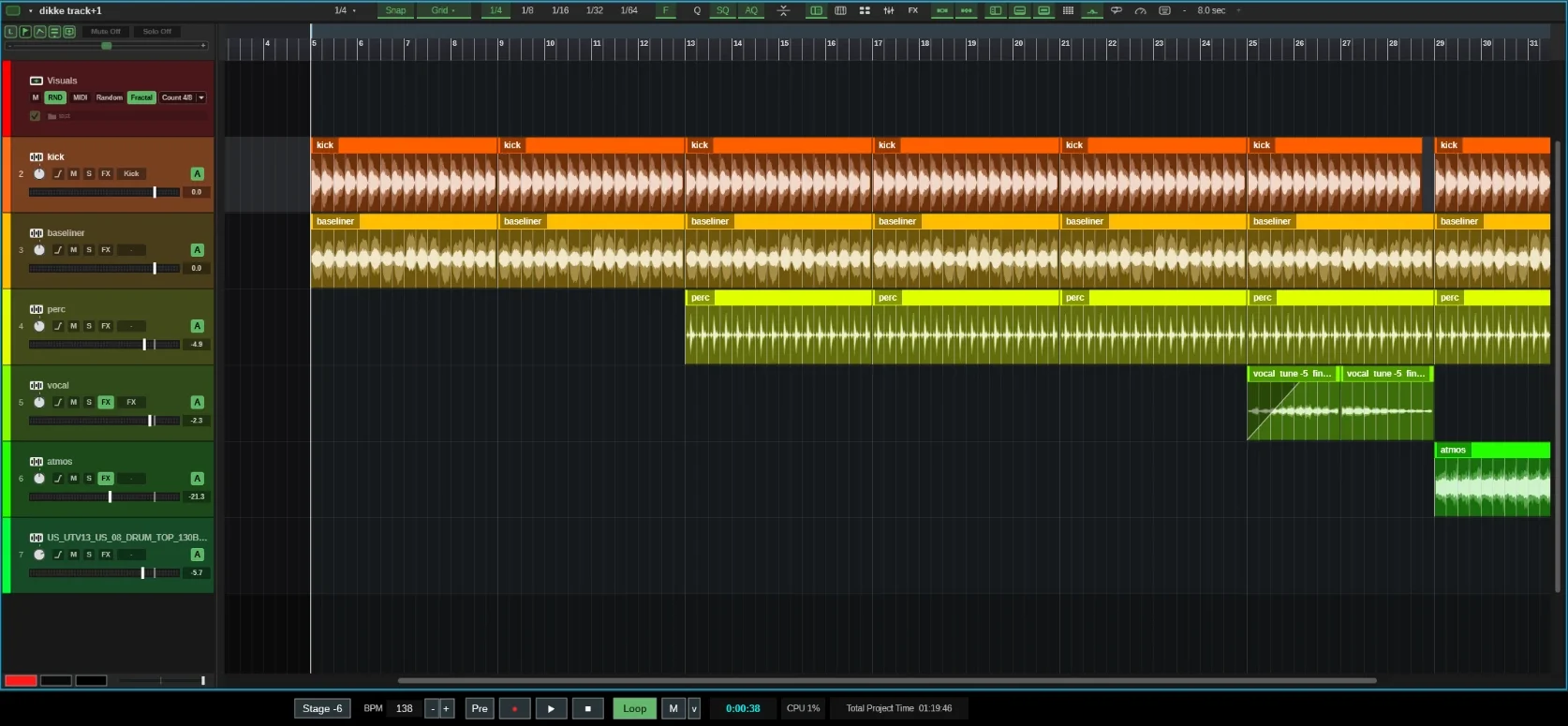Click the Random button on Visuals track
This screenshot has width=1568, height=726.
coord(109,97)
